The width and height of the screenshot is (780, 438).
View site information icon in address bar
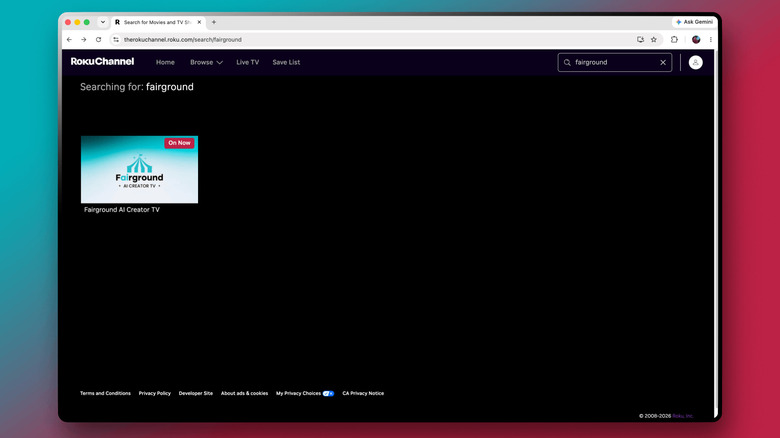point(116,39)
